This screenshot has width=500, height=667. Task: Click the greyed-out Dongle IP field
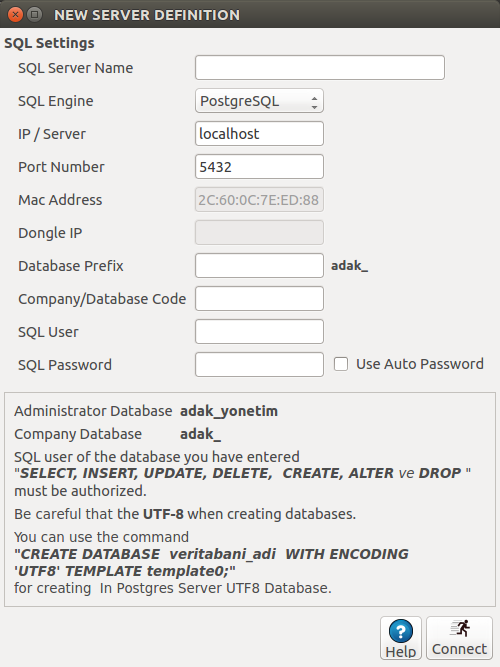click(x=259, y=233)
